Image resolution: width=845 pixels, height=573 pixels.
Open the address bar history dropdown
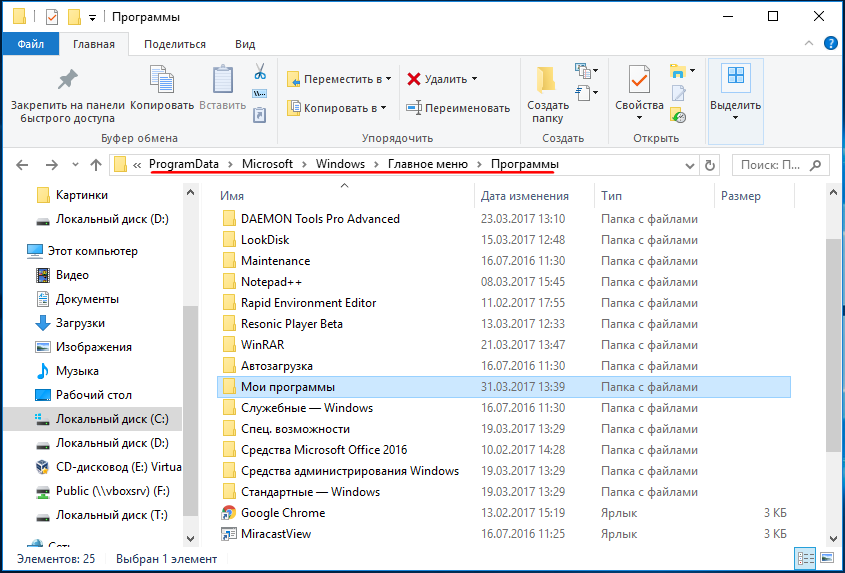tap(689, 165)
